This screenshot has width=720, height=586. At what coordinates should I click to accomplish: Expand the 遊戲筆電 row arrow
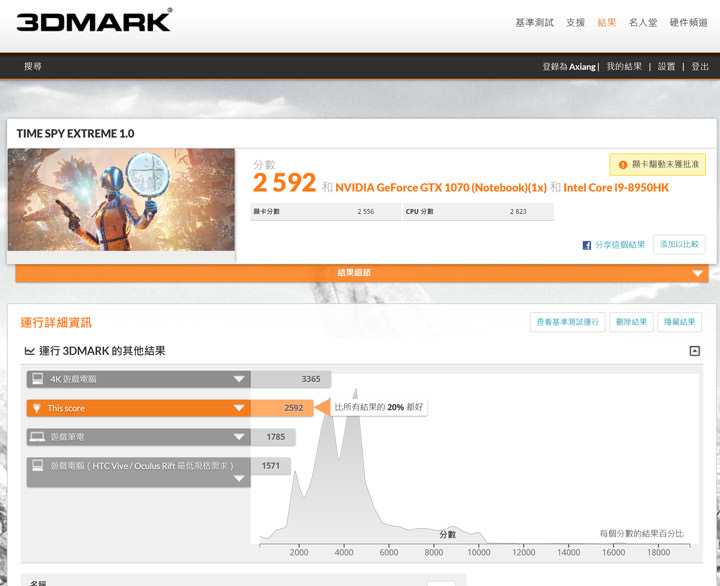tap(238, 437)
